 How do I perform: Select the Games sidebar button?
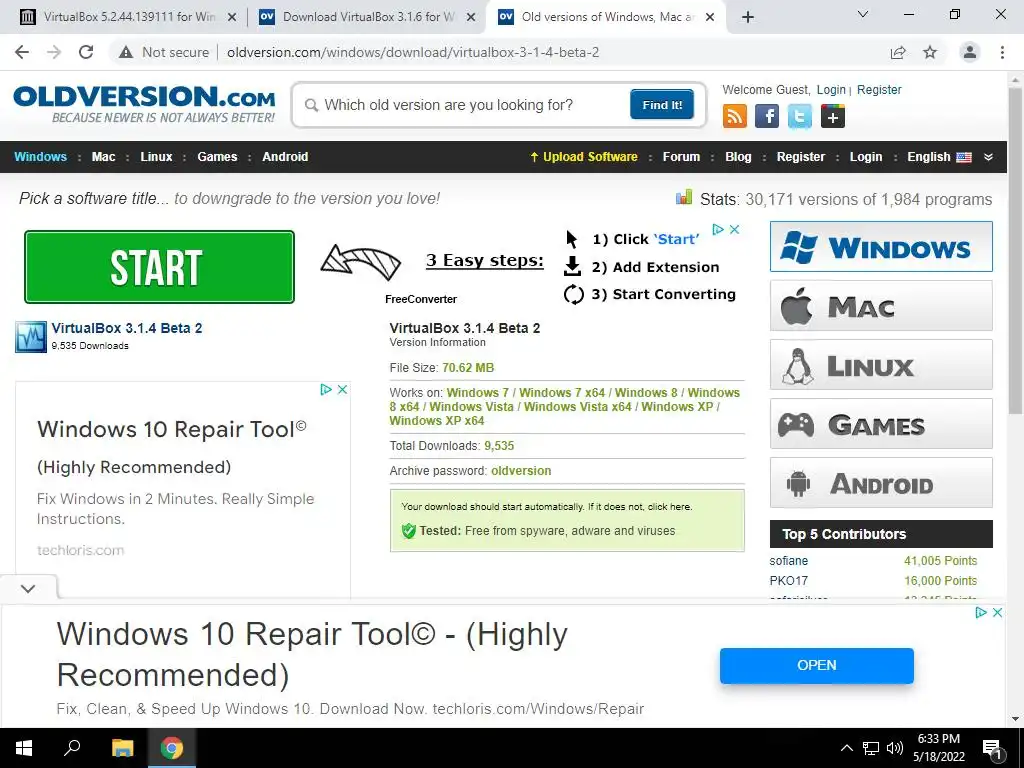881,424
